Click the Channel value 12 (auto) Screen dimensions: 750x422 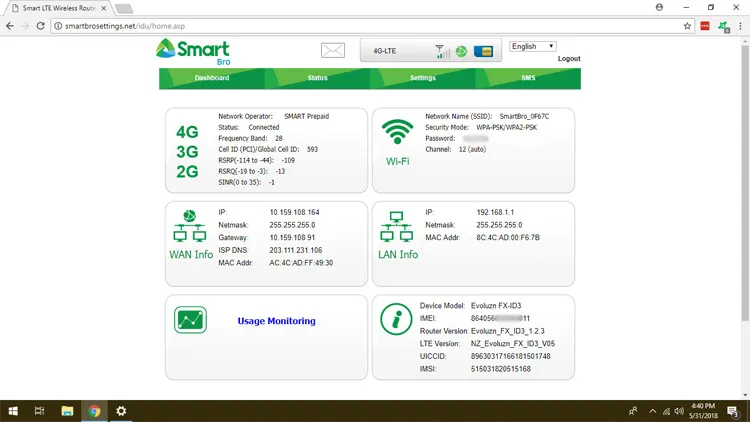(x=472, y=149)
